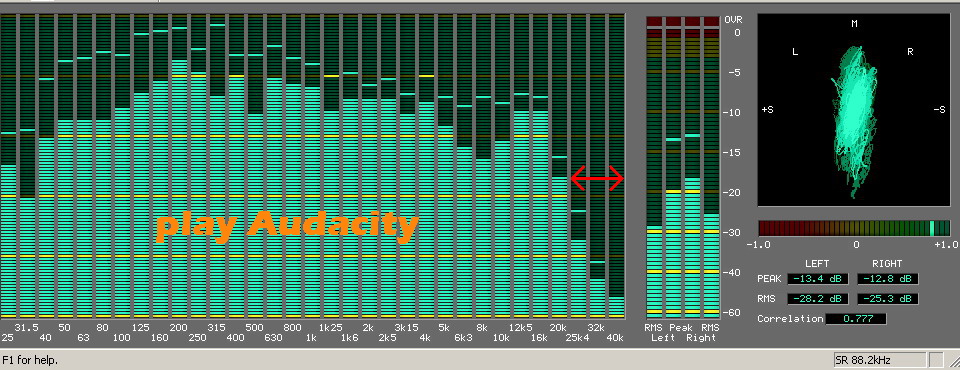Click the red double-headed arrow annotation
This screenshot has width=960, height=370.
[x=597, y=178]
